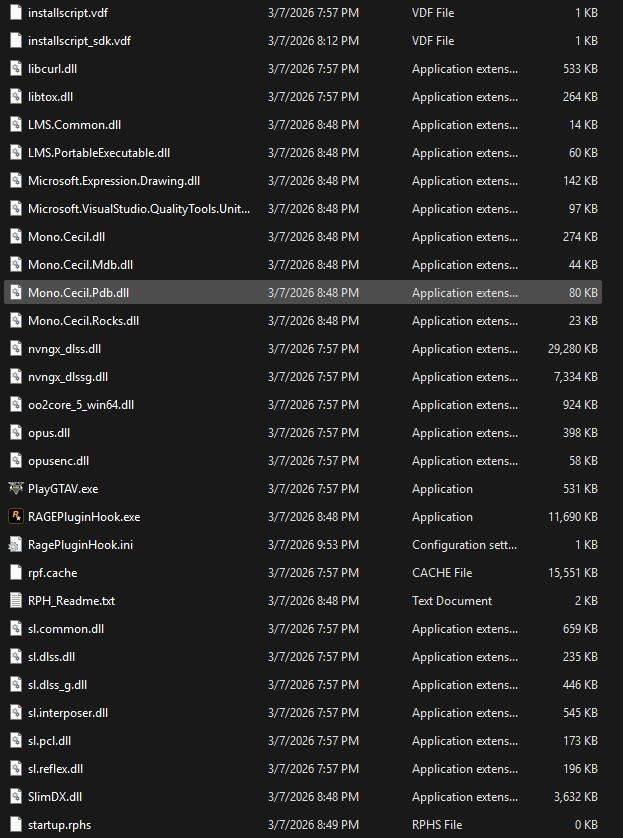Click the 15,551 KB size value
Viewport: 623px width, 838px height.
point(573,573)
